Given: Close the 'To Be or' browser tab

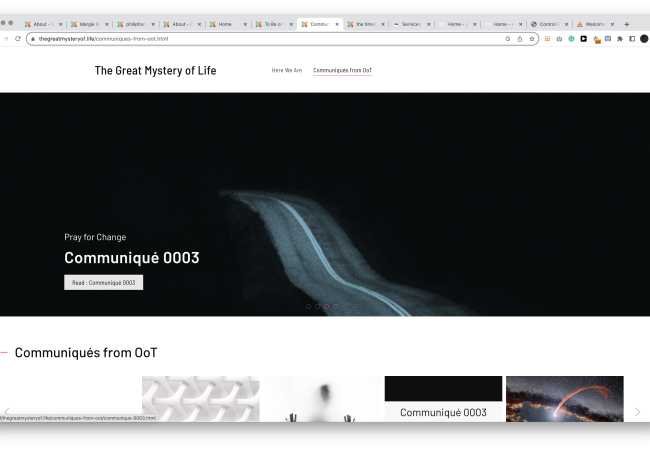Looking at the screenshot, I should (291, 24).
